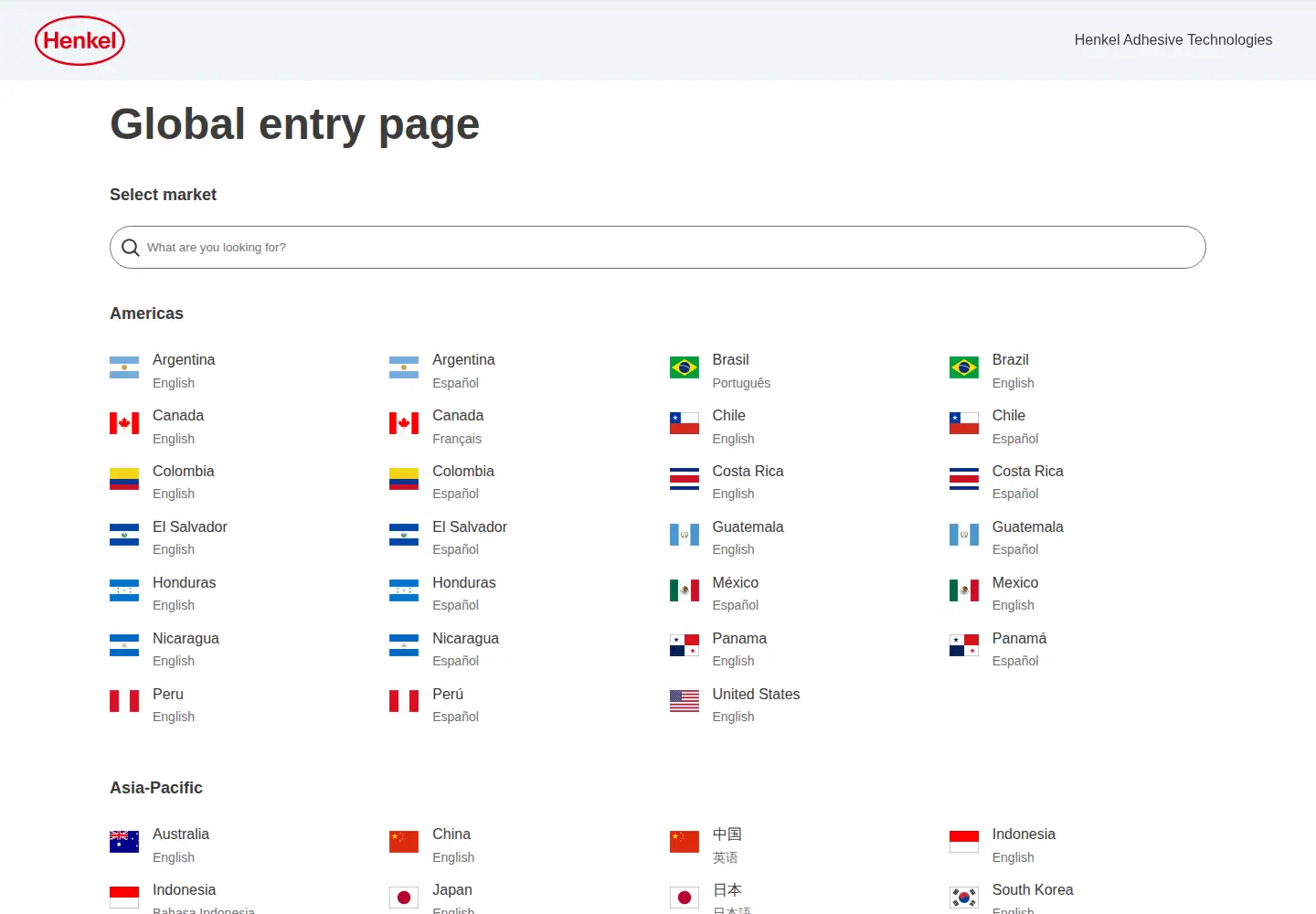Viewport: 1316px width, 914px height.
Task: Click the United States flag icon
Action: [685, 701]
